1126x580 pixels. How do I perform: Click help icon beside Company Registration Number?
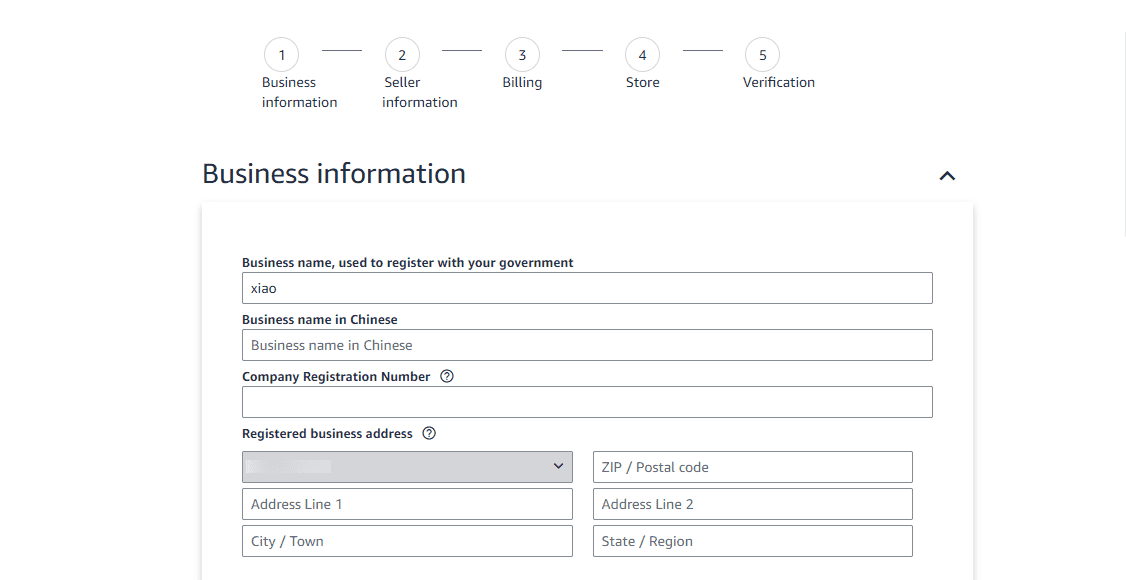click(x=447, y=377)
